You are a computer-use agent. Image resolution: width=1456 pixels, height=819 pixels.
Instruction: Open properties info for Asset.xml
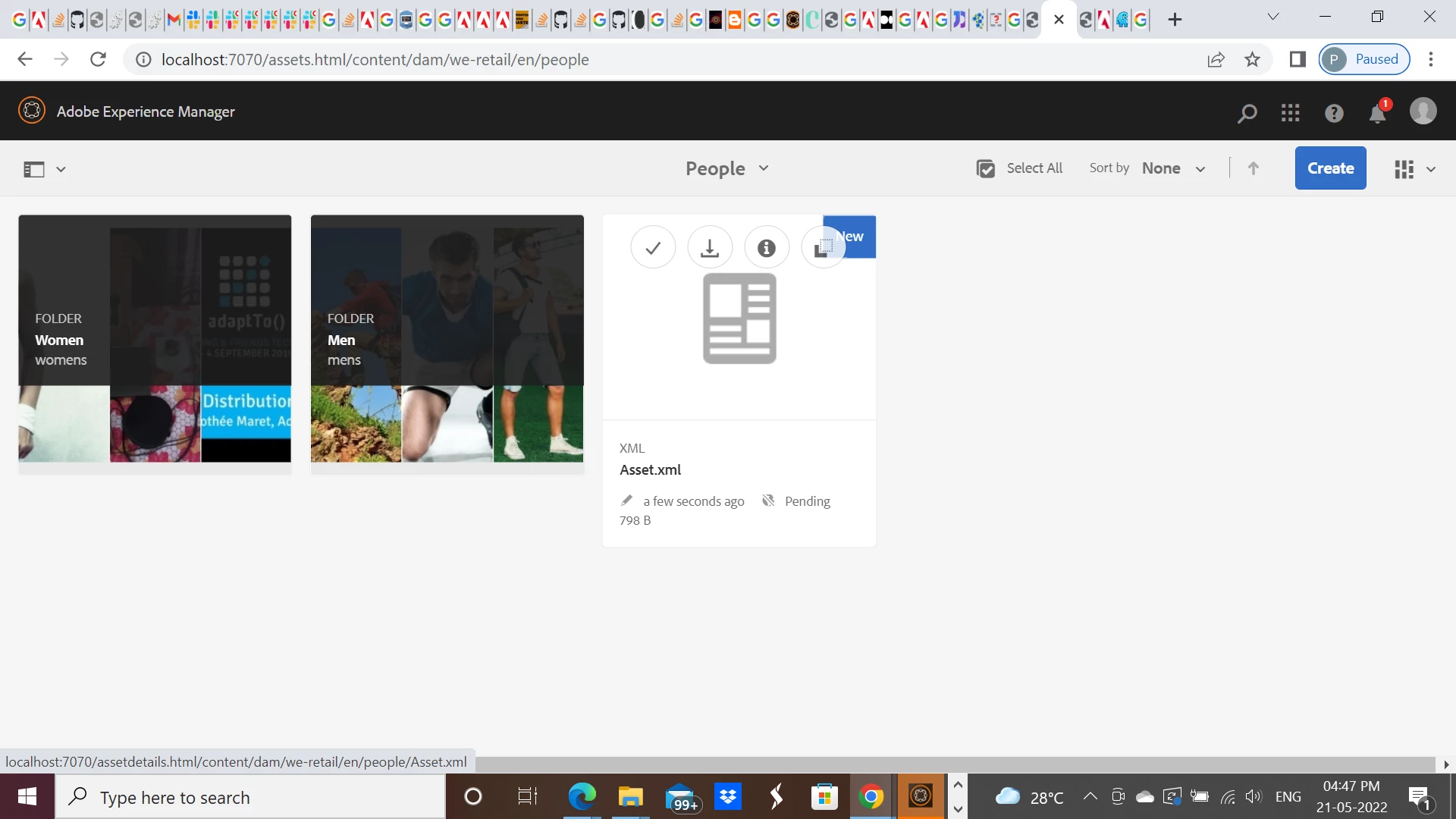(767, 248)
